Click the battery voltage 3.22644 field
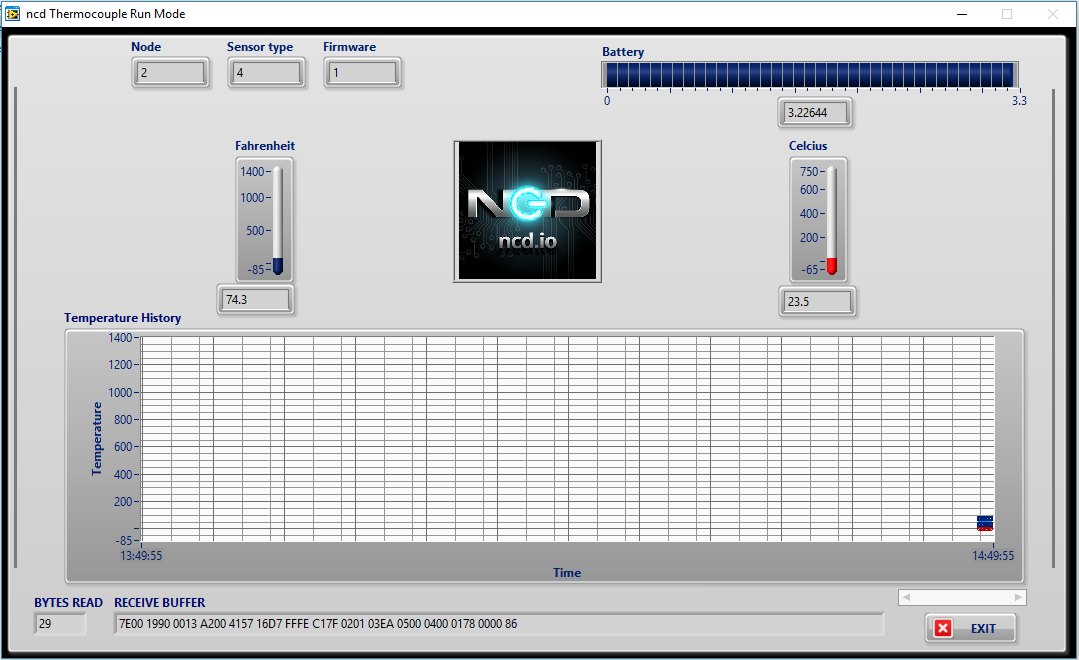1079x660 pixels. [x=815, y=113]
